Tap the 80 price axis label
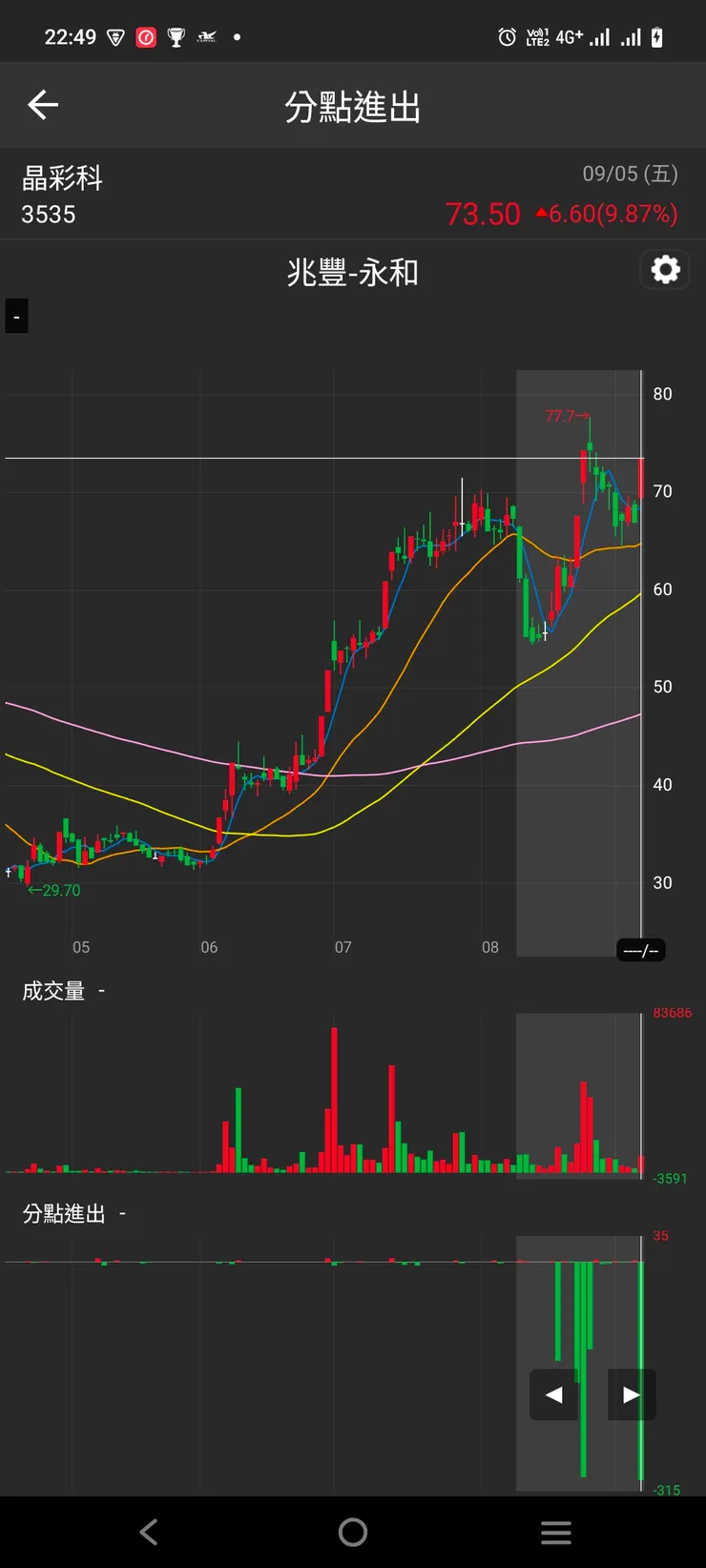Screen dimensions: 706x1568 662,394
